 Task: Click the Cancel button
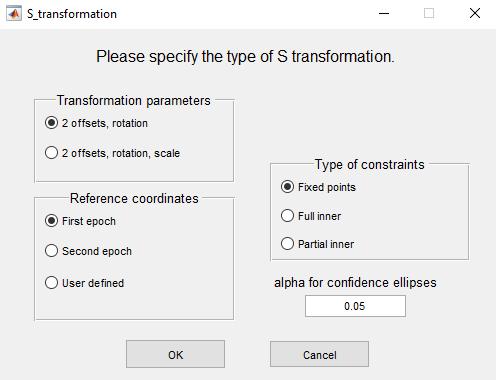point(319,354)
